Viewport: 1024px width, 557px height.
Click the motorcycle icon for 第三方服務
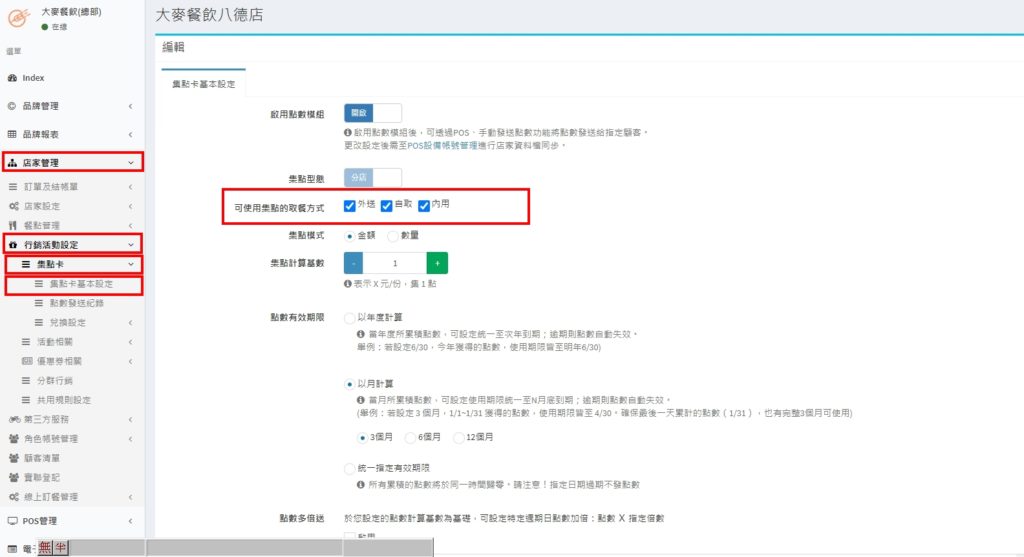[x=14, y=419]
